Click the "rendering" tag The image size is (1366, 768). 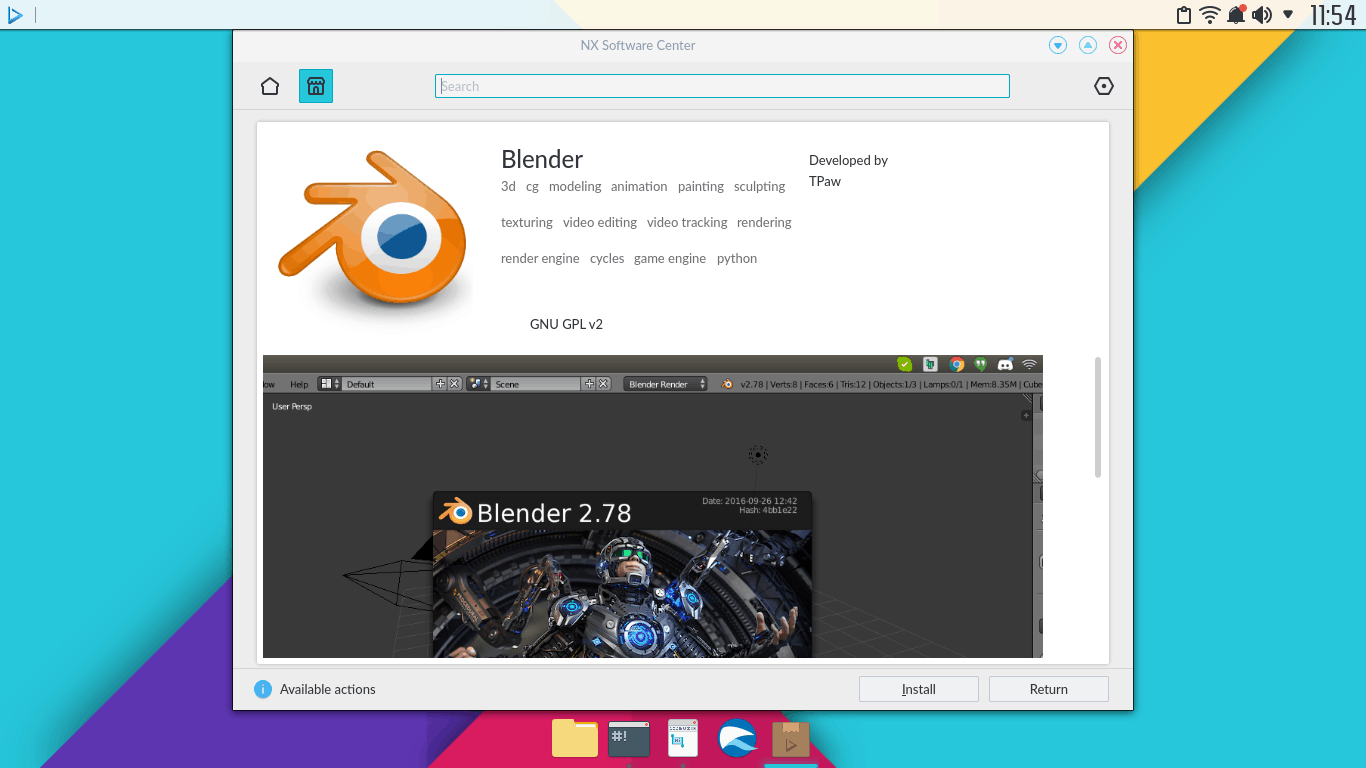tap(764, 222)
